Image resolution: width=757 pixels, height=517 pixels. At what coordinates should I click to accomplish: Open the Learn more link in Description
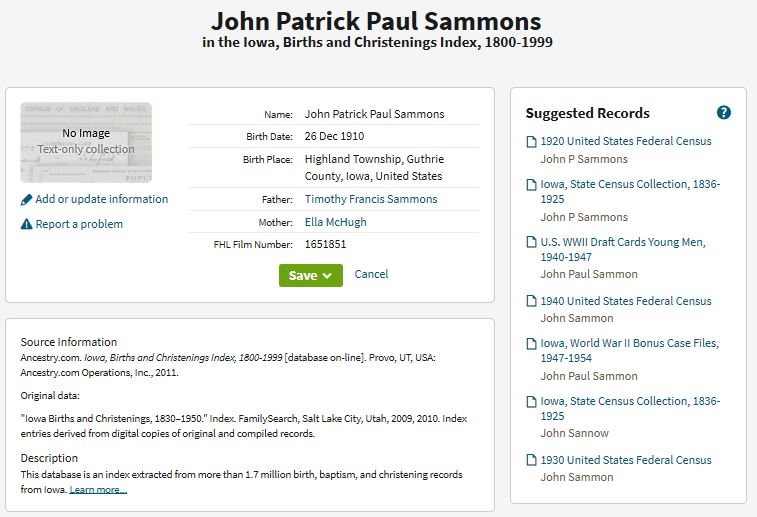point(98,489)
